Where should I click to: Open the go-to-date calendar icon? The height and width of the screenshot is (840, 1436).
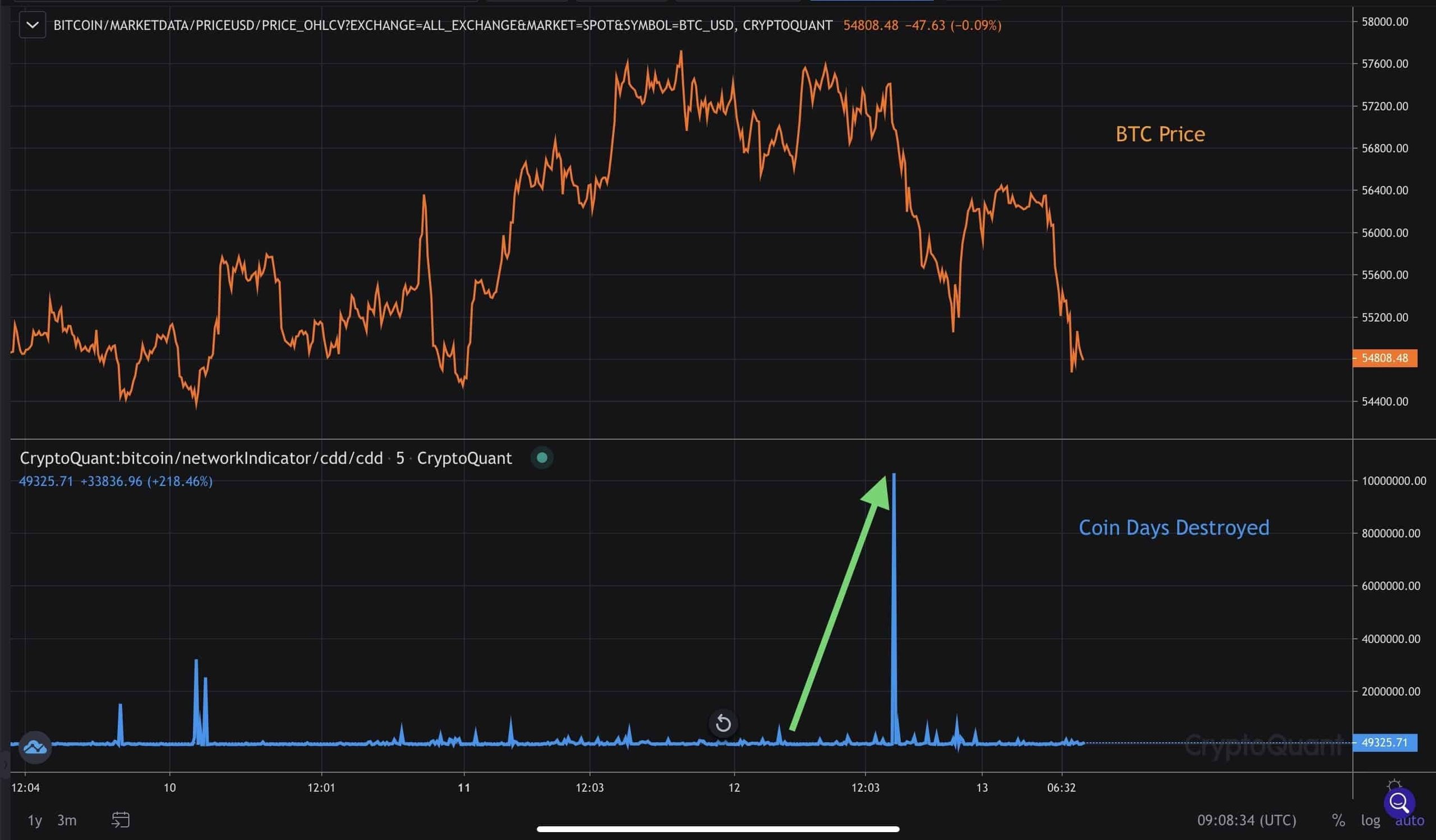(x=120, y=820)
